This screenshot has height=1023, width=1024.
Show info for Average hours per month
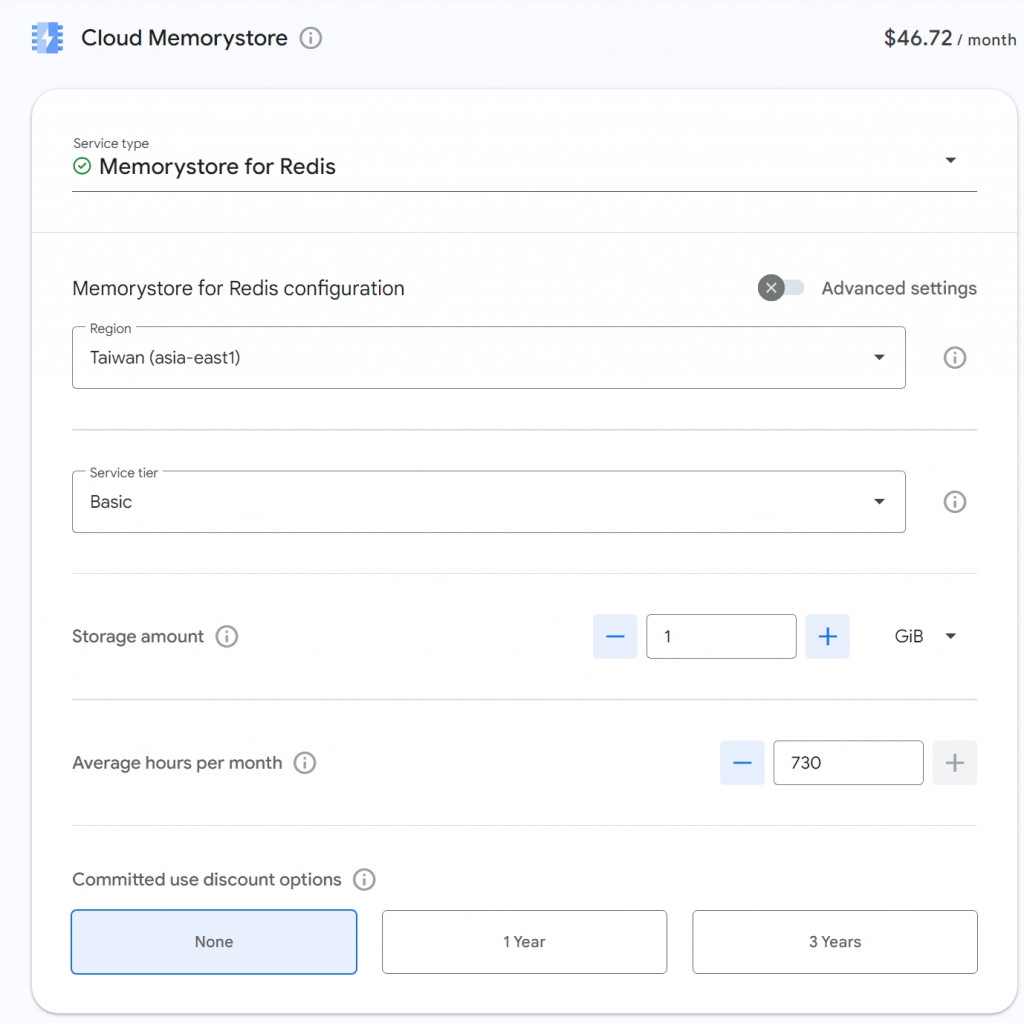click(x=305, y=763)
